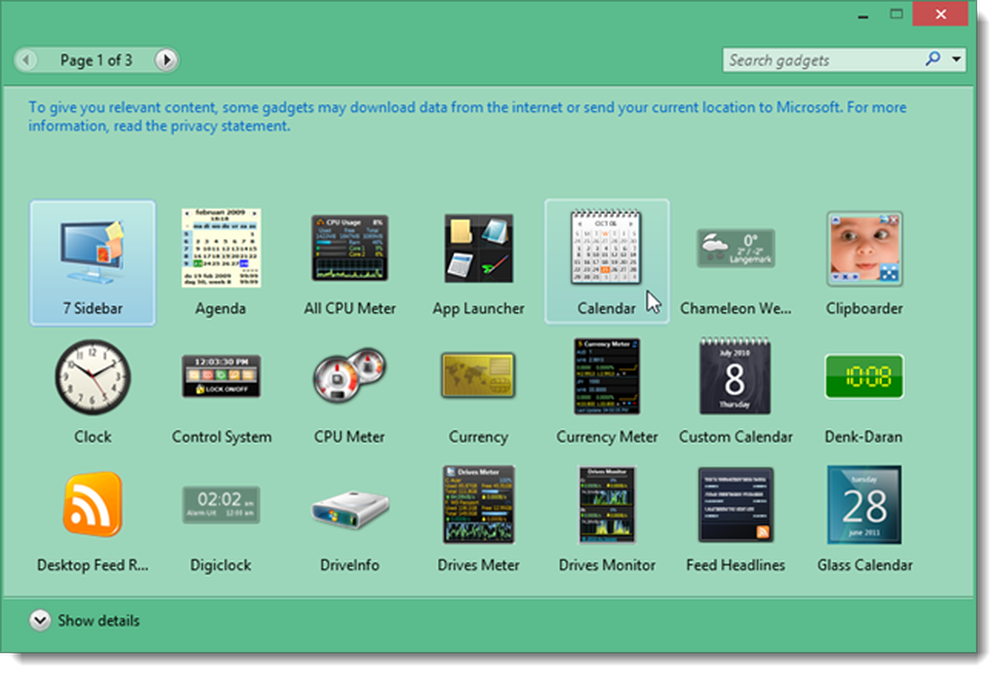Pick the Control System gadget icon
This screenshot has height=676, width=1000.
click(x=221, y=376)
